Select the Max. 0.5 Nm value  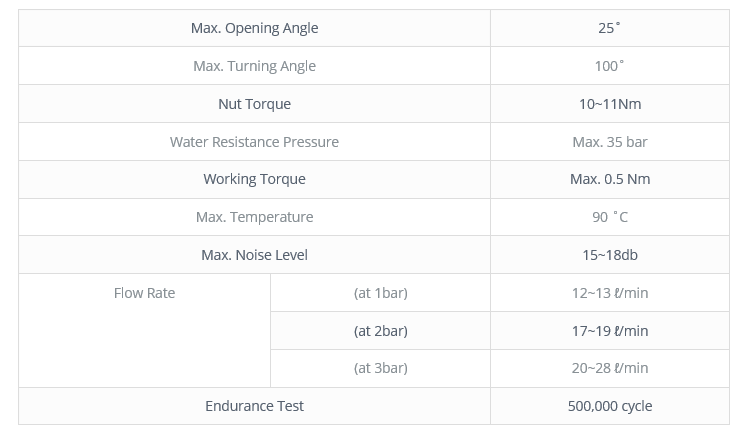point(610,179)
